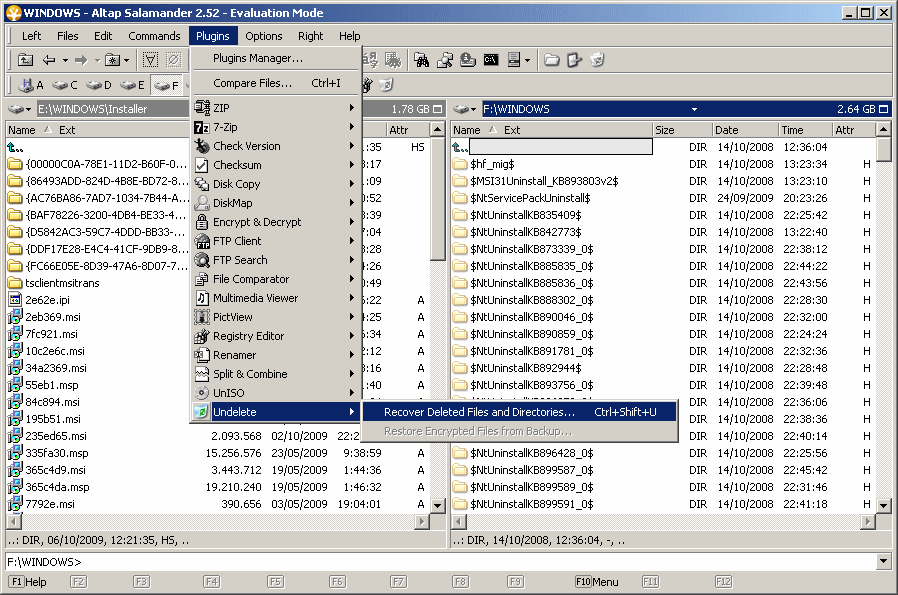
Task: Click the open-folder toolbar icon
Action: (x=552, y=60)
